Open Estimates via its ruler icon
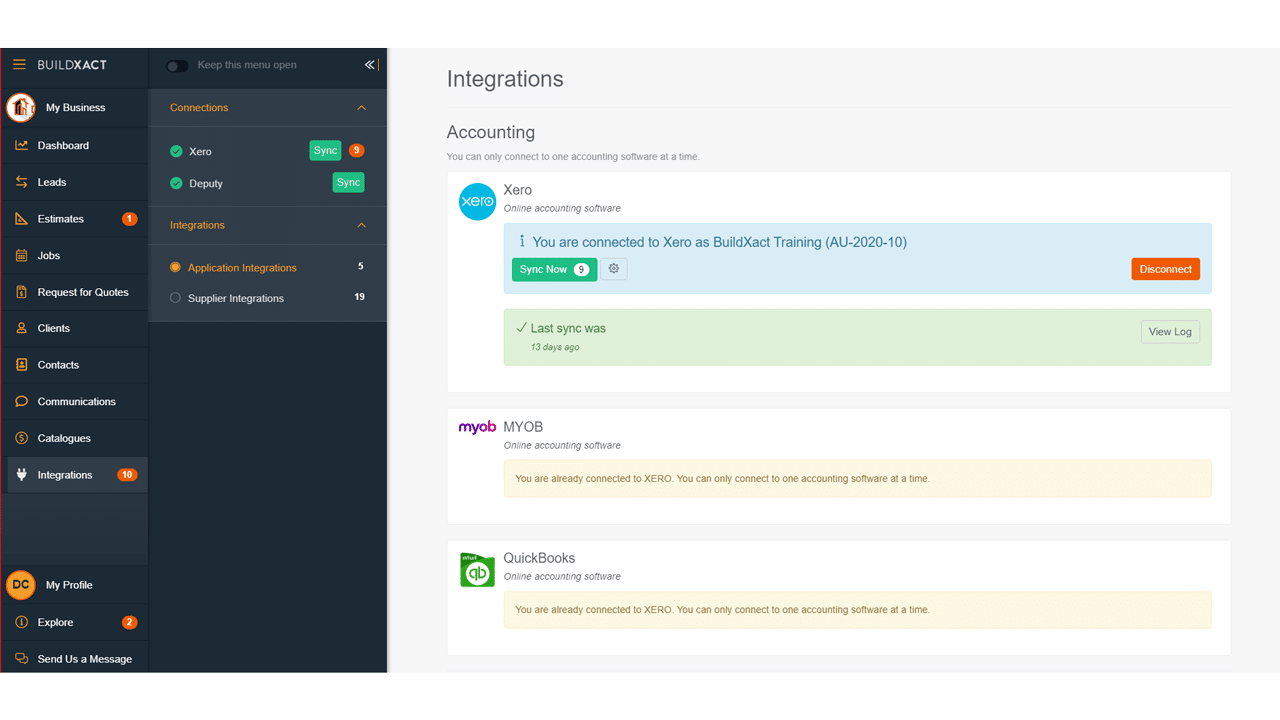This screenshot has height=720, width=1280. [x=21, y=219]
